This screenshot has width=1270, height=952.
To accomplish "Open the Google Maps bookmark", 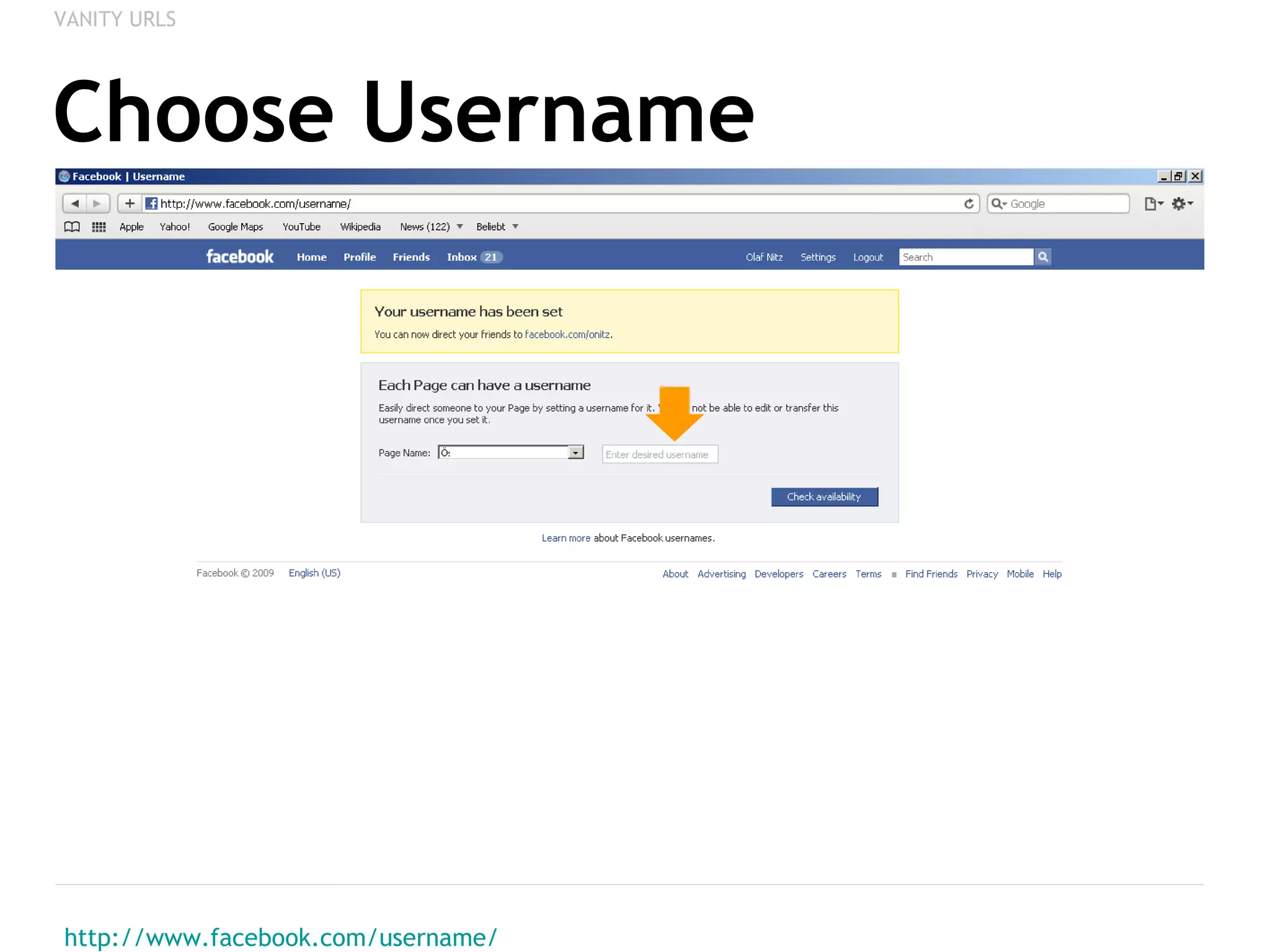I will point(236,227).
